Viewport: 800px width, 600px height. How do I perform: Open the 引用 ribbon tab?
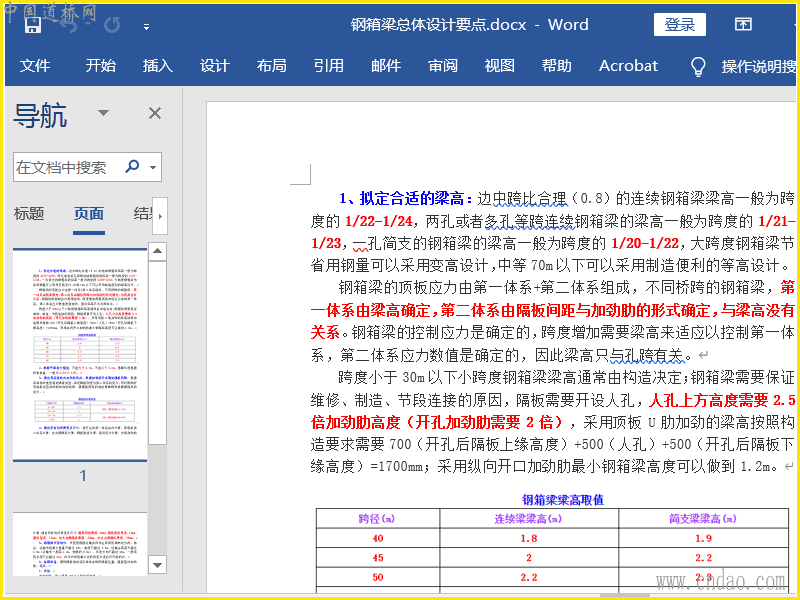point(328,66)
